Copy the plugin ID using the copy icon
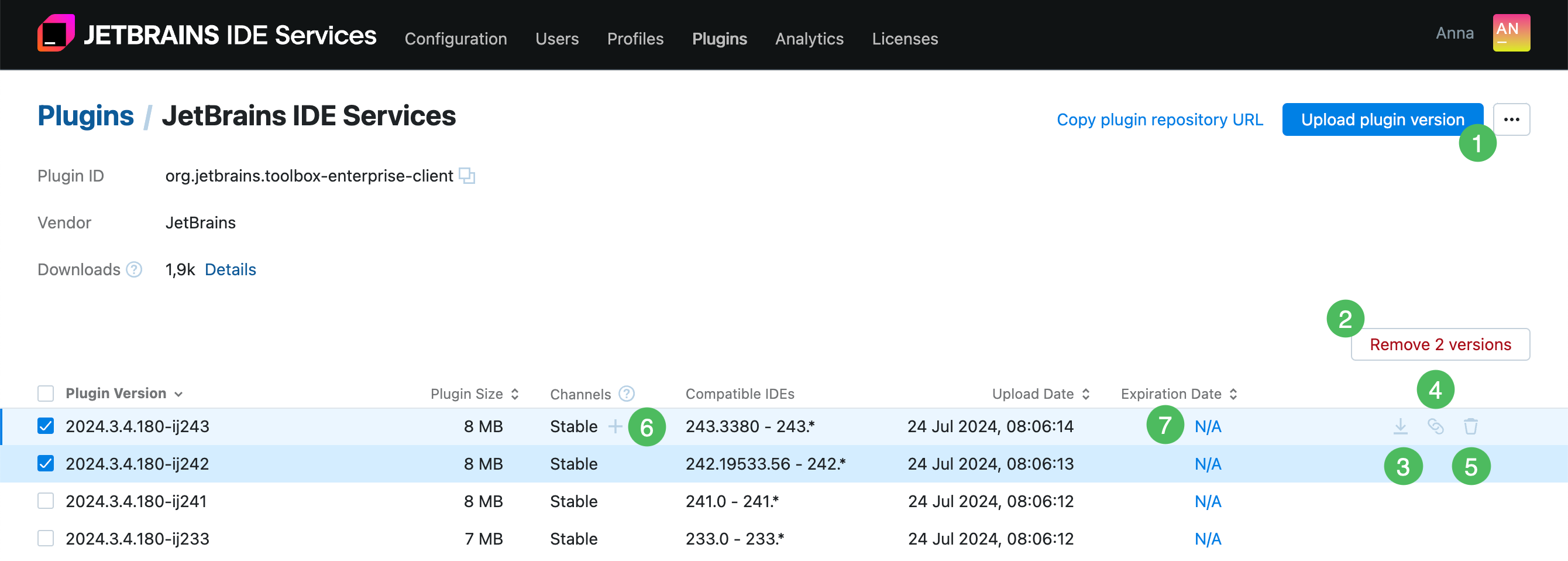Viewport: 1568px width, 561px height. pyautogui.click(x=466, y=176)
